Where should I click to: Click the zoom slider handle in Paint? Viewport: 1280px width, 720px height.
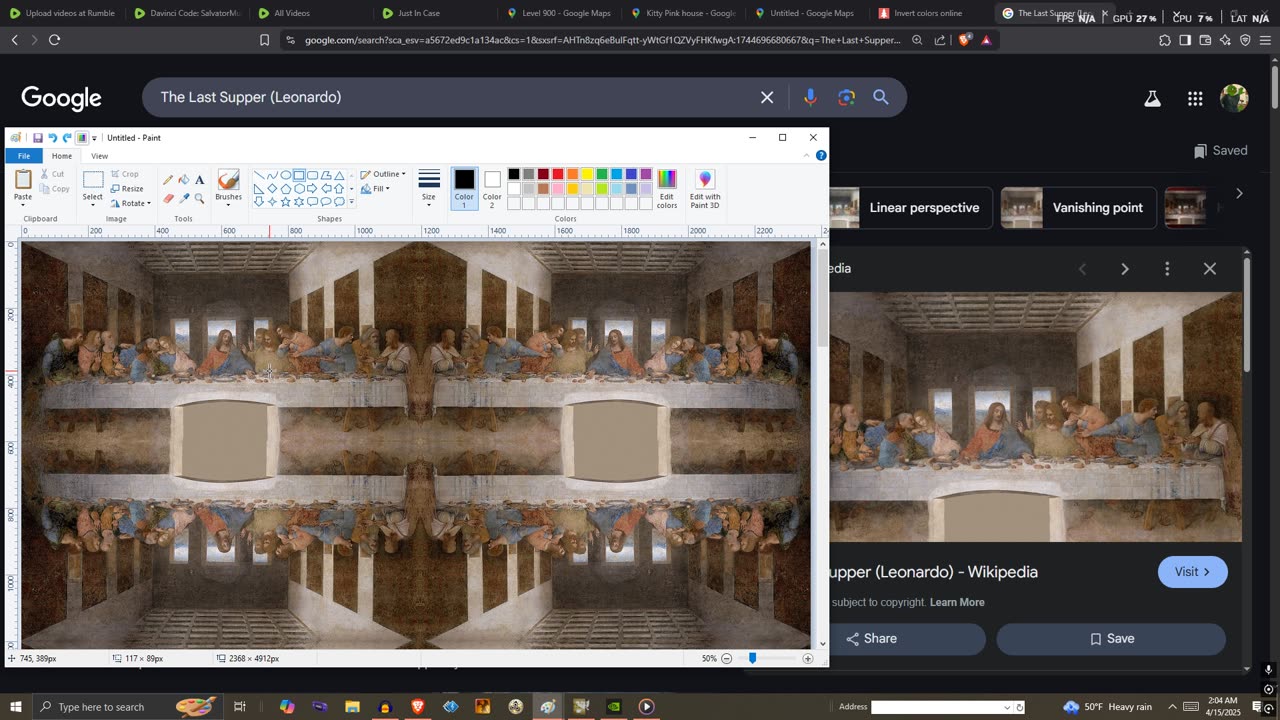pyautogui.click(x=752, y=659)
